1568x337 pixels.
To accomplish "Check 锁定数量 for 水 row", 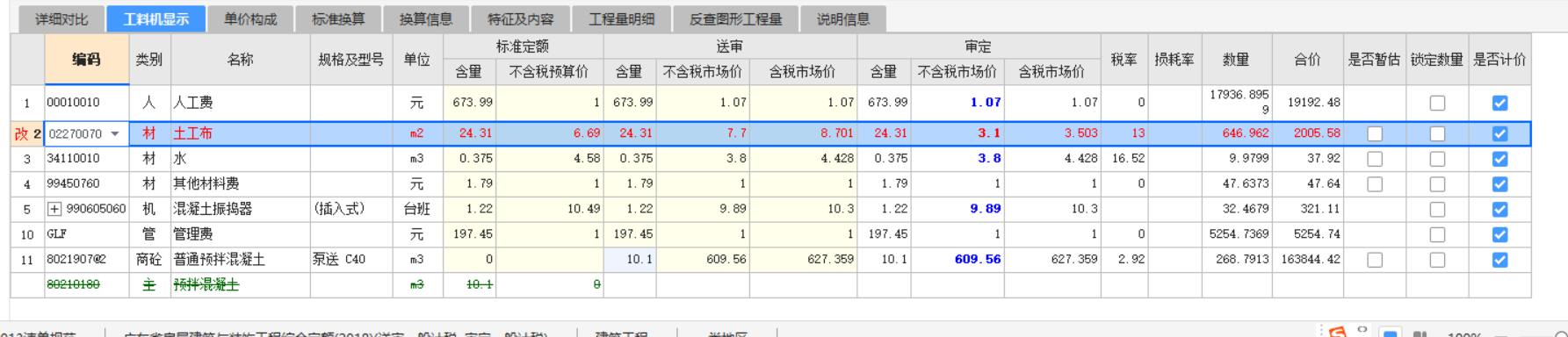I will [1437, 160].
